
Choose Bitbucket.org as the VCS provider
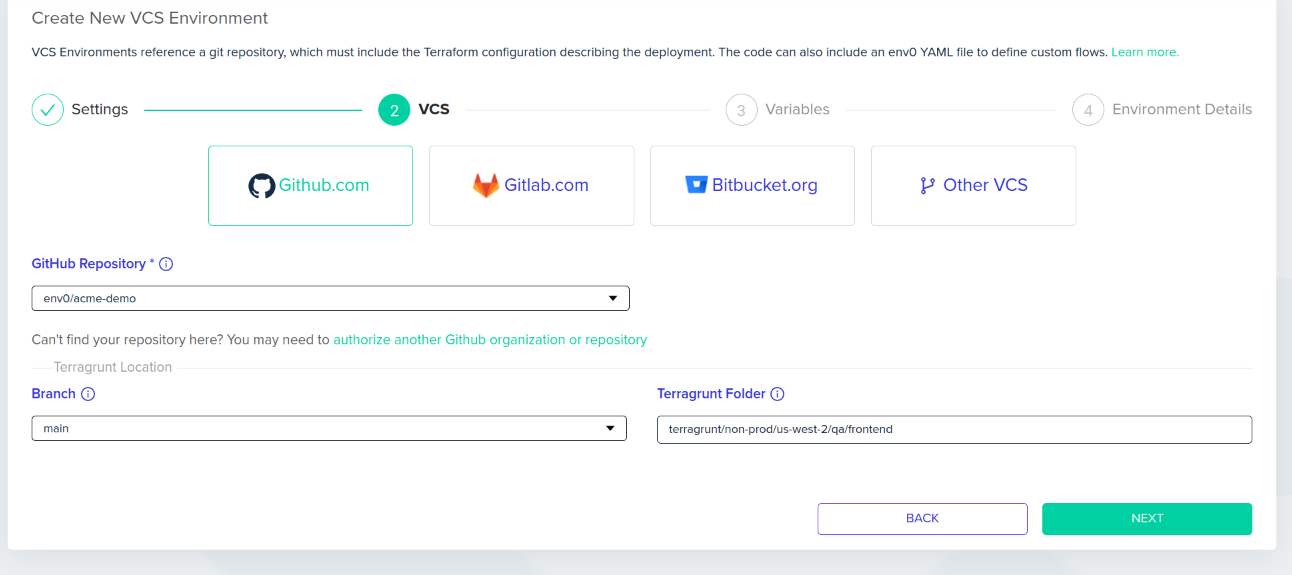(752, 186)
